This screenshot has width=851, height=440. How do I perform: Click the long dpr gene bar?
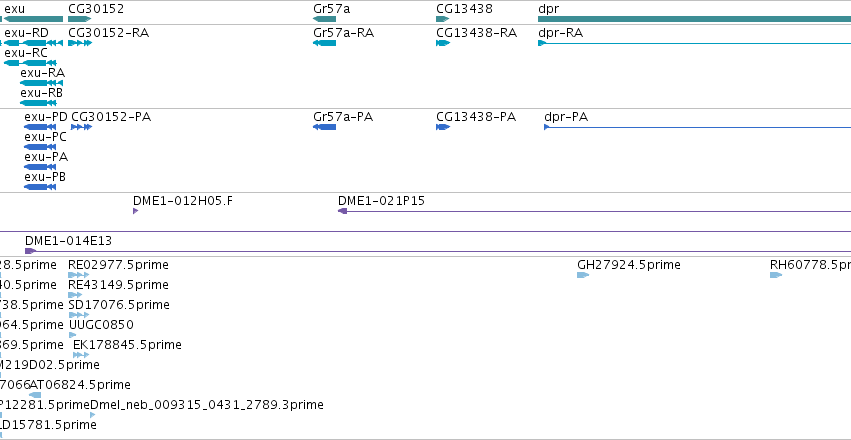(x=695, y=19)
